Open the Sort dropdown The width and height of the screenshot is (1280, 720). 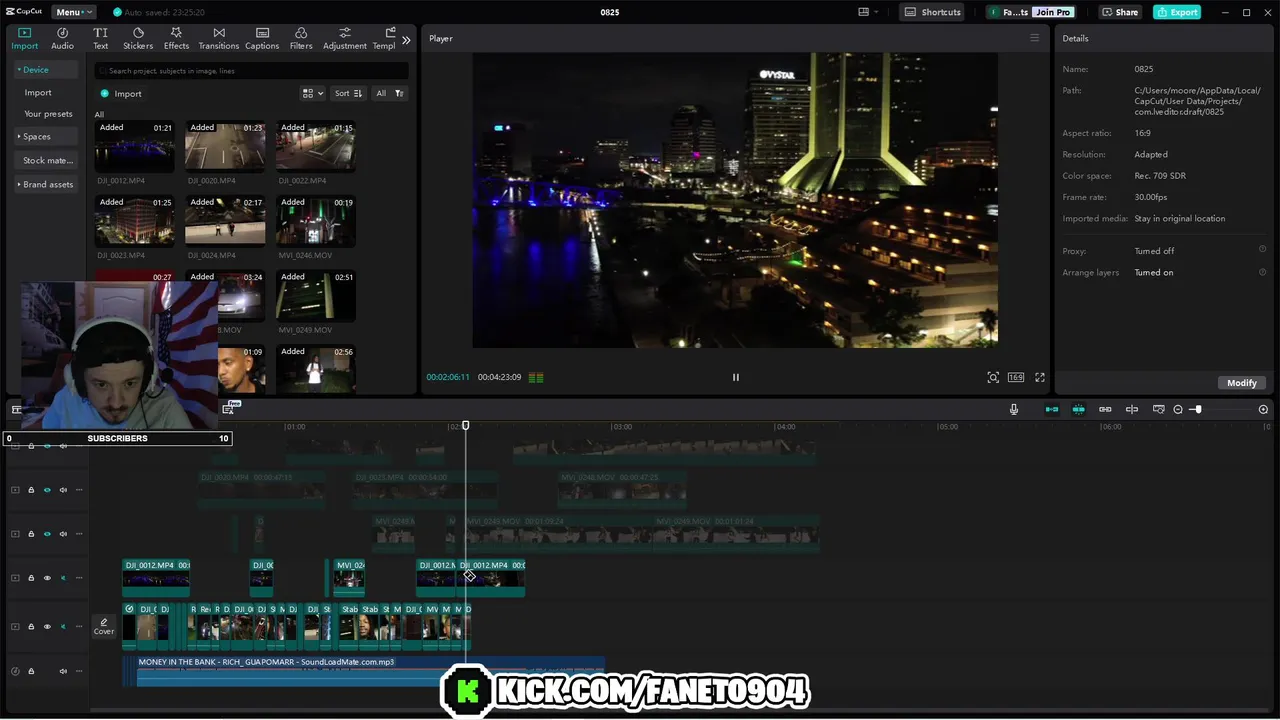click(x=348, y=93)
